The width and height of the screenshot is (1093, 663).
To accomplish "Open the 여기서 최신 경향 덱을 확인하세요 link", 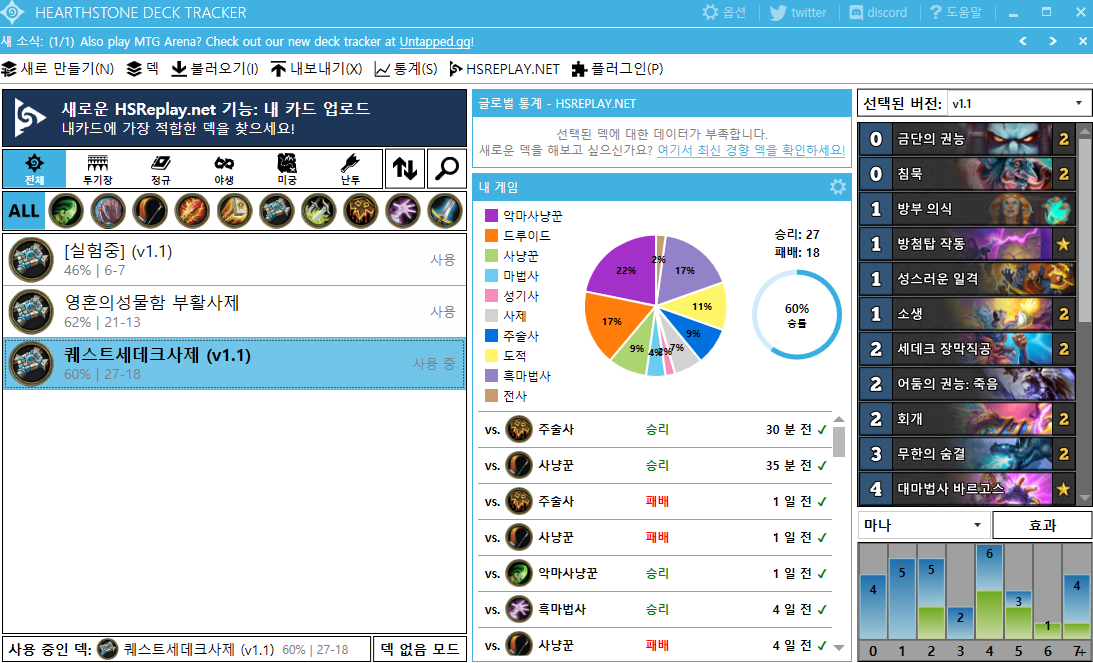I will [751, 150].
